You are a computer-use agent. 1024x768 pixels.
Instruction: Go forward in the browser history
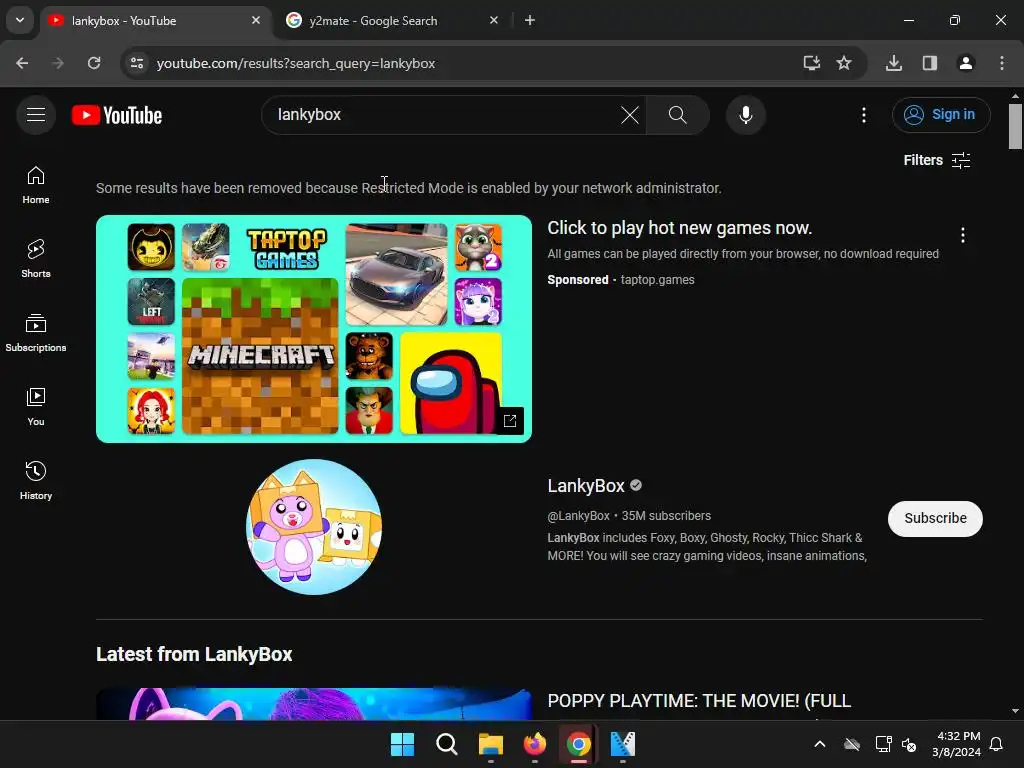pyautogui.click(x=57, y=63)
